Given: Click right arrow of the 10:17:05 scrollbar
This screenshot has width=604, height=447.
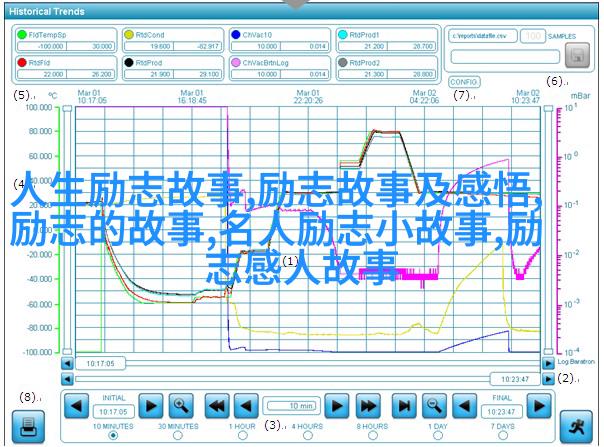Looking at the screenshot, I should click(548, 363).
